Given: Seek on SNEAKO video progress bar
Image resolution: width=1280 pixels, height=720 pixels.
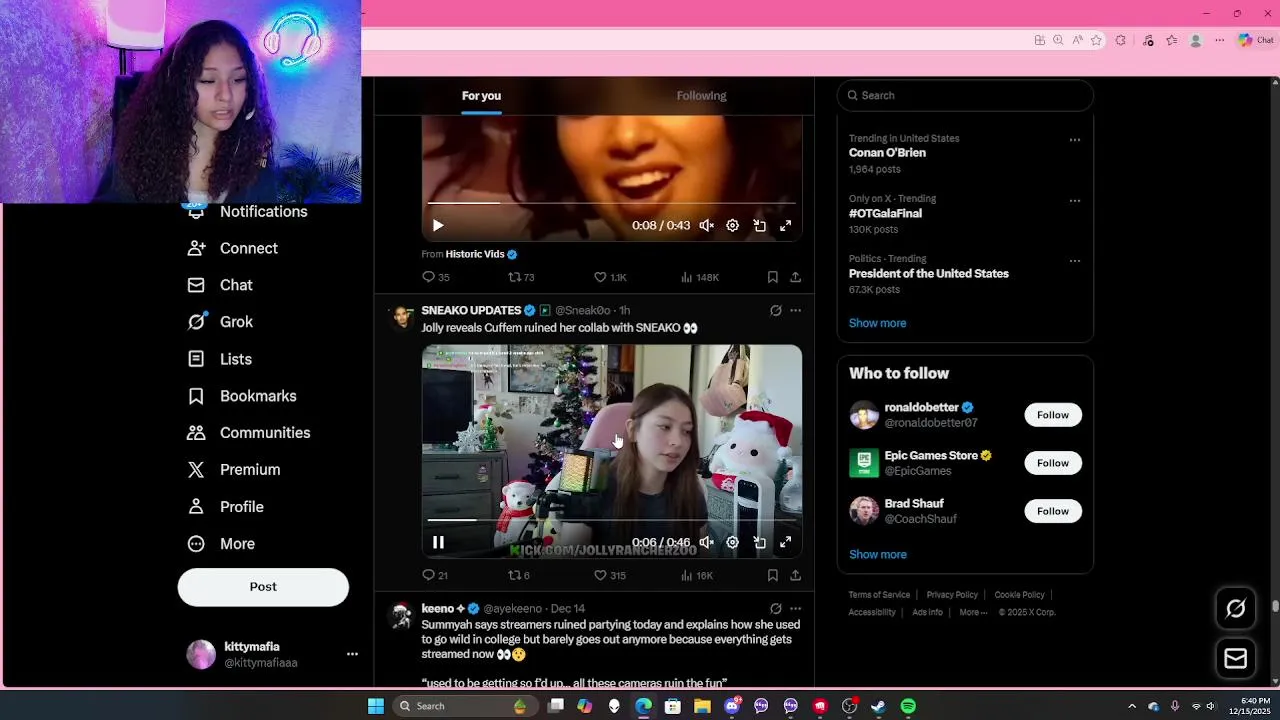Looking at the screenshot, I should coord(611,520).
